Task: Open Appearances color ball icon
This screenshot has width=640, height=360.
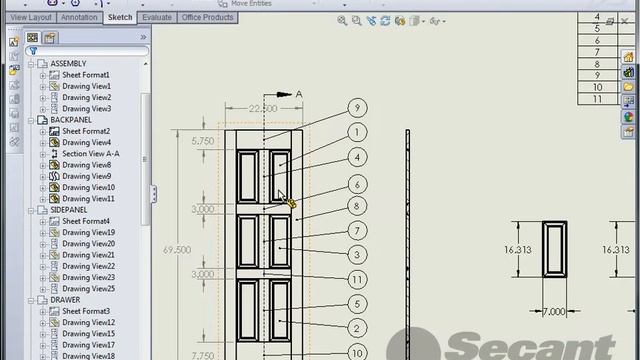Action: 628,117
